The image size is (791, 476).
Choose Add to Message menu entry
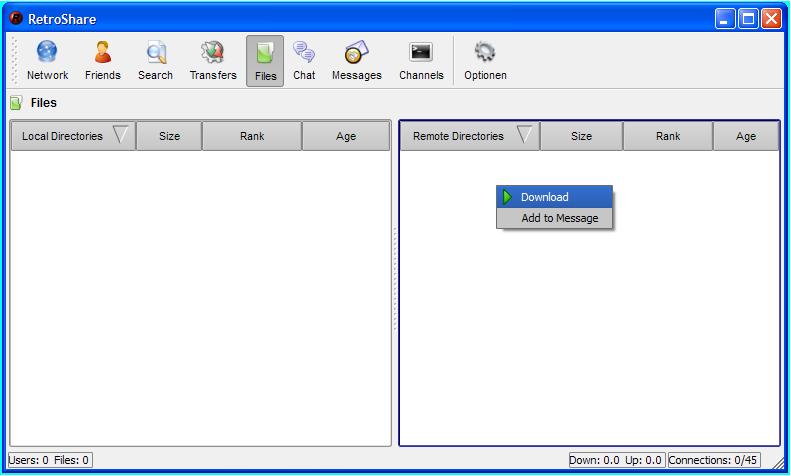pos(554,218)
